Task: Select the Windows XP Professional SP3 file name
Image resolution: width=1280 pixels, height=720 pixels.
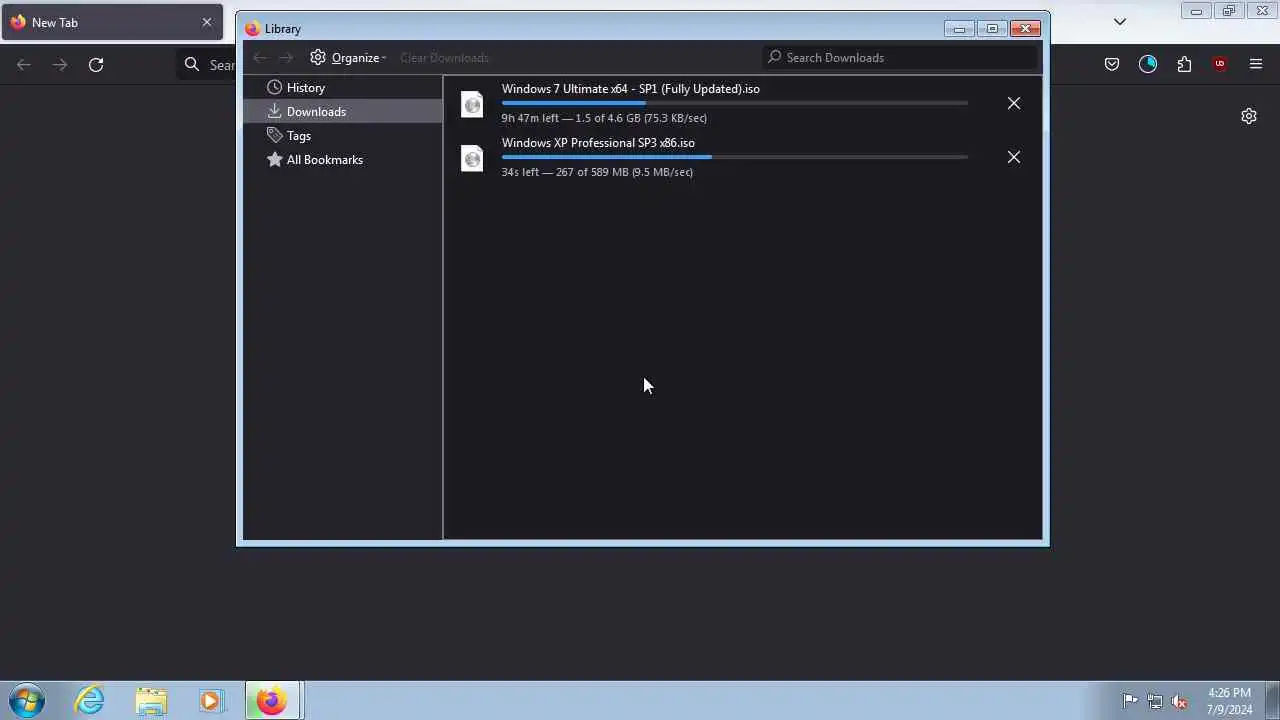Action: click(x=598, y=143)
